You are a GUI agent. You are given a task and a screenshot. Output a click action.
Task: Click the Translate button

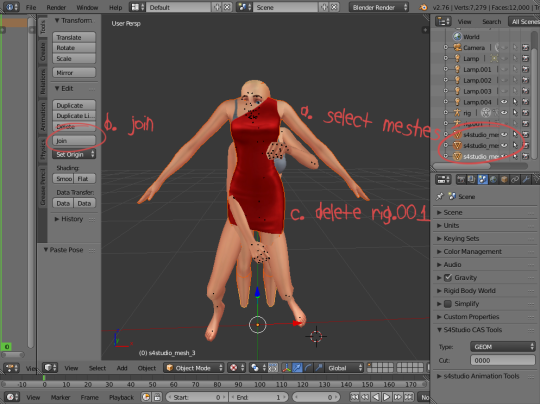click(74, 37)
